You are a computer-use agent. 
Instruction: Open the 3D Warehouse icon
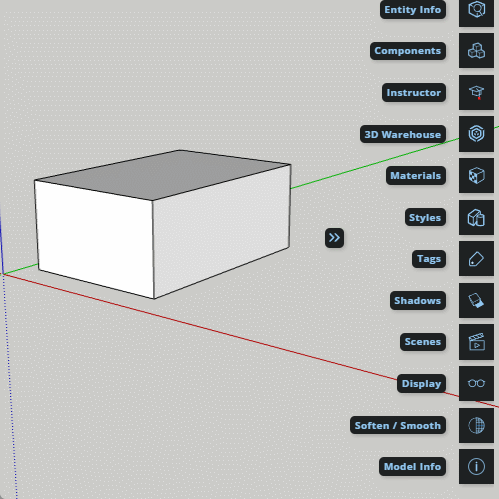click(476, 134)
